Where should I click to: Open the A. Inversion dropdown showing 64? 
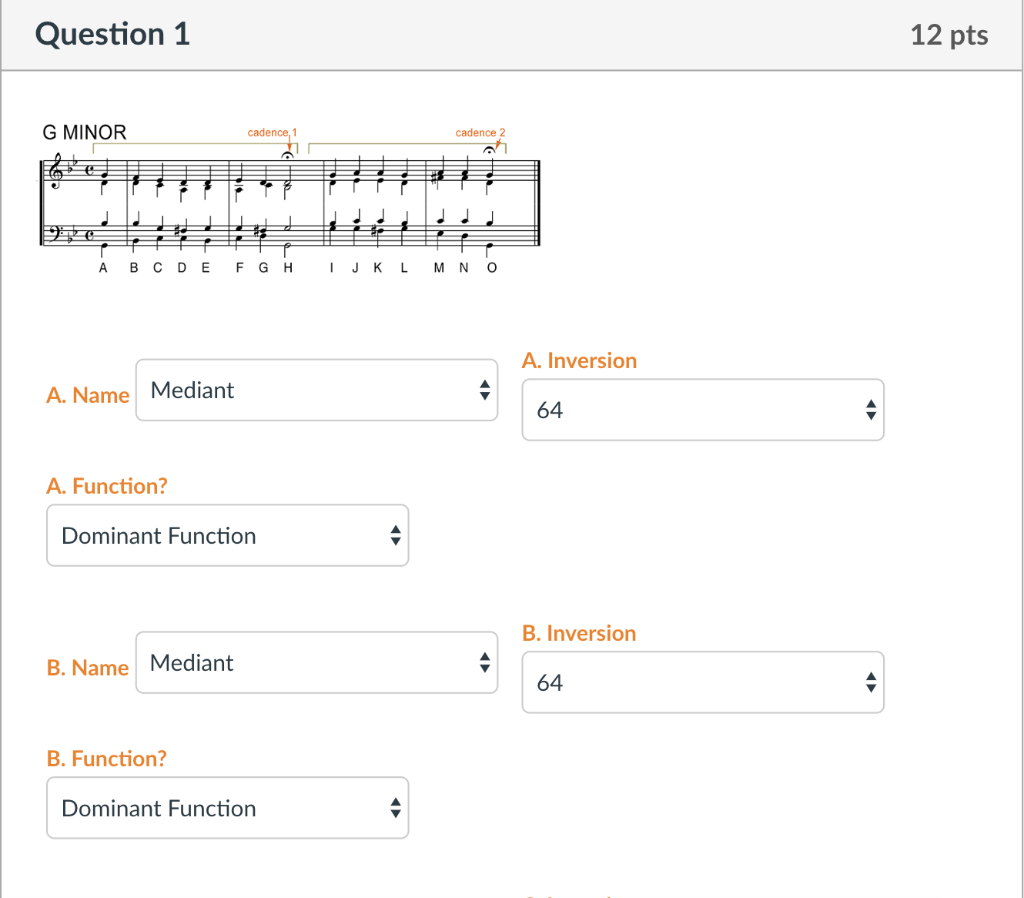click(702, 410)
